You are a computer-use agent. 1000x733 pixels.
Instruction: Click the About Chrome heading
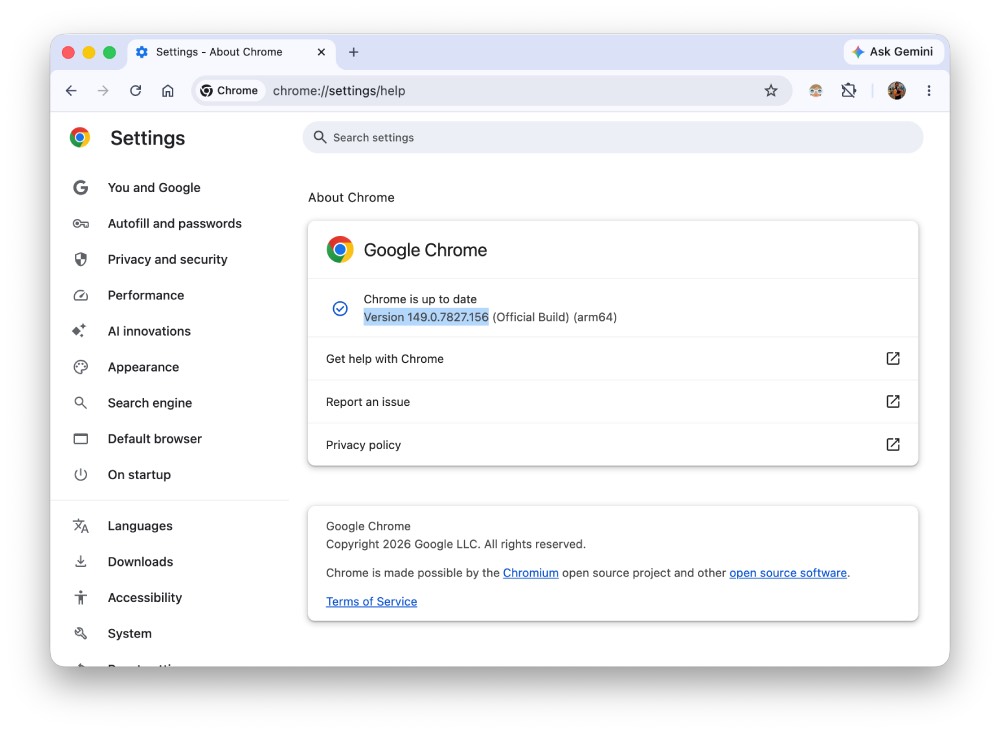click(351, 198)
